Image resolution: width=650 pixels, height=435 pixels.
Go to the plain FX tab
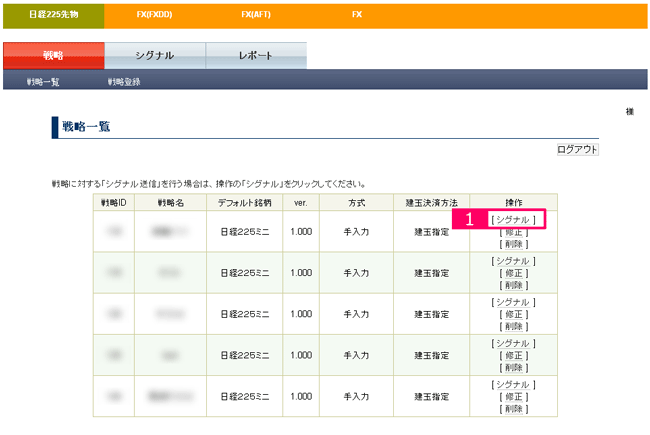pyautogui.click(x=357, y=16)
